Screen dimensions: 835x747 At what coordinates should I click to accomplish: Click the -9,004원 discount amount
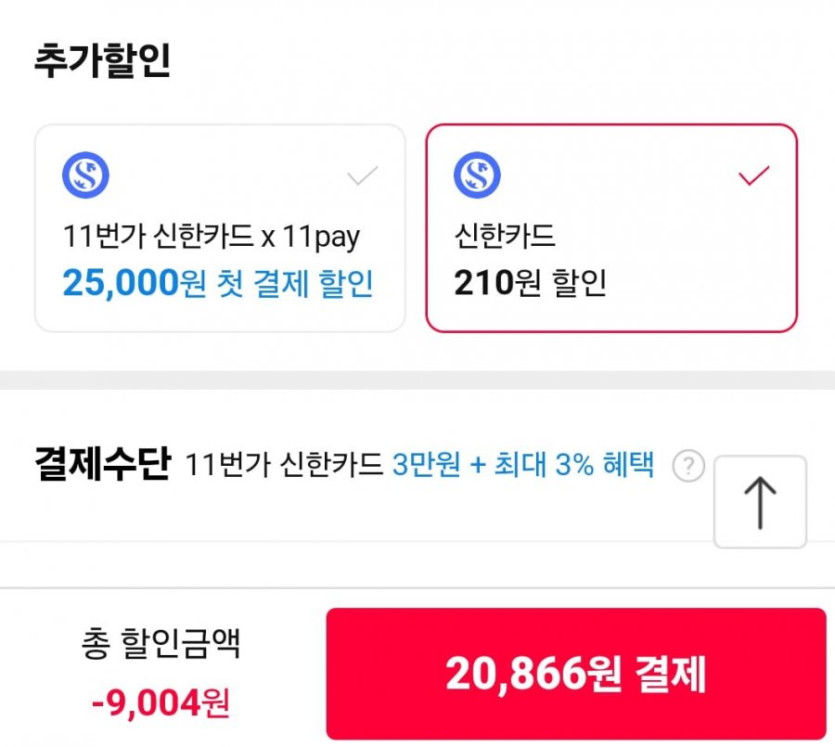[x=160, y=703]
